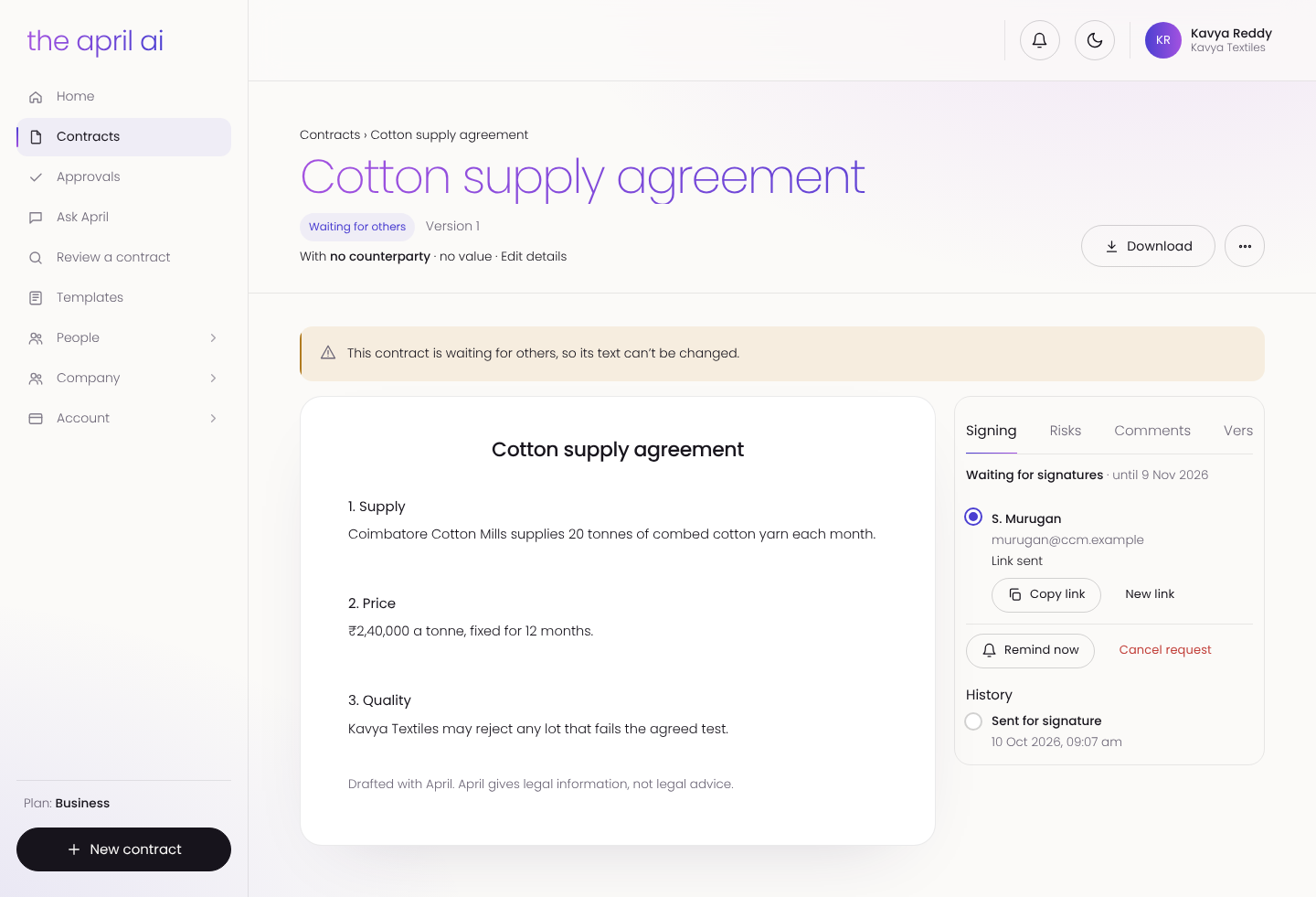Open the KR user avatar

[1163, 40]
